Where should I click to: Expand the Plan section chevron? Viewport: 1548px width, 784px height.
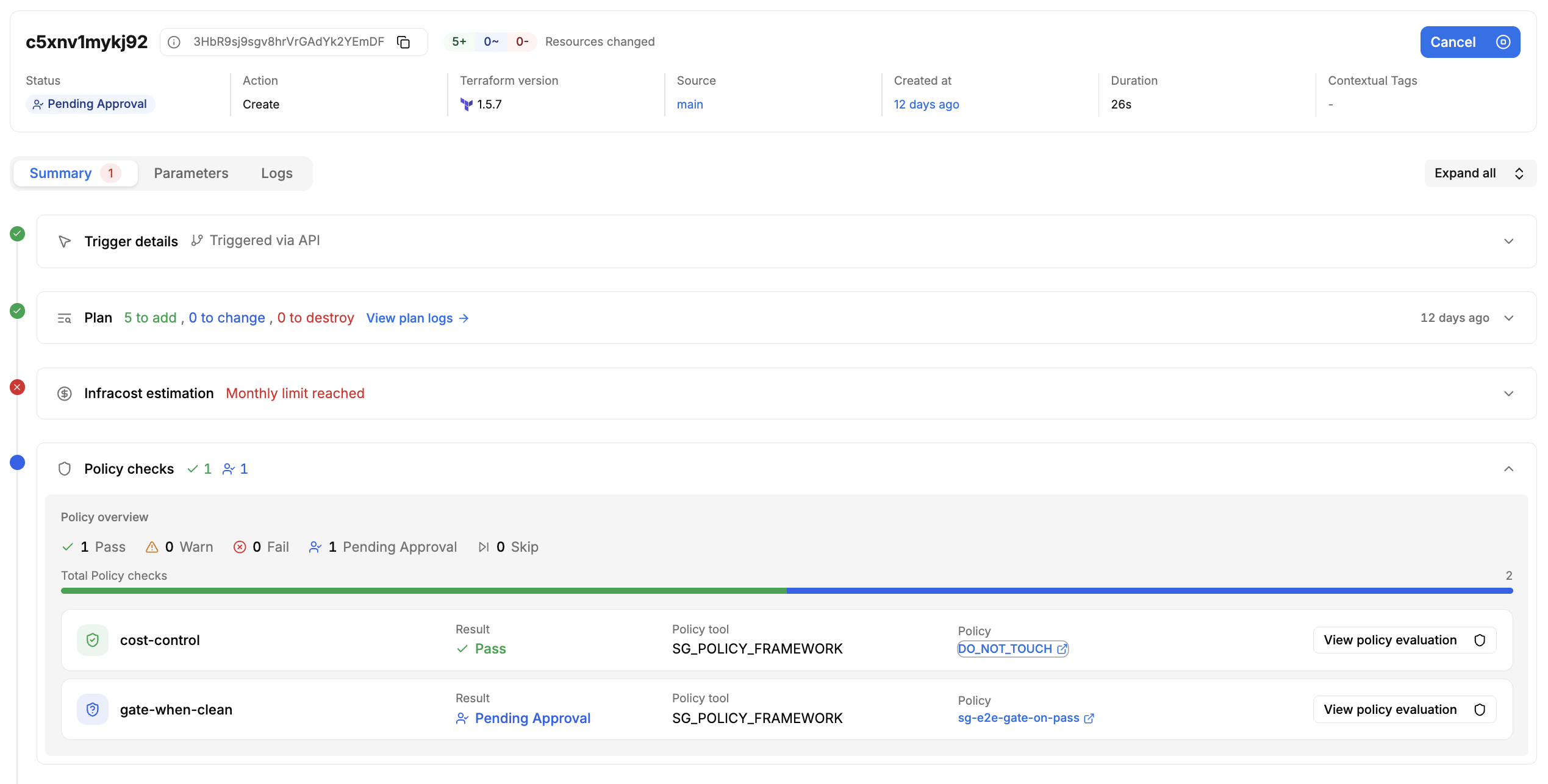(1509, 318)
